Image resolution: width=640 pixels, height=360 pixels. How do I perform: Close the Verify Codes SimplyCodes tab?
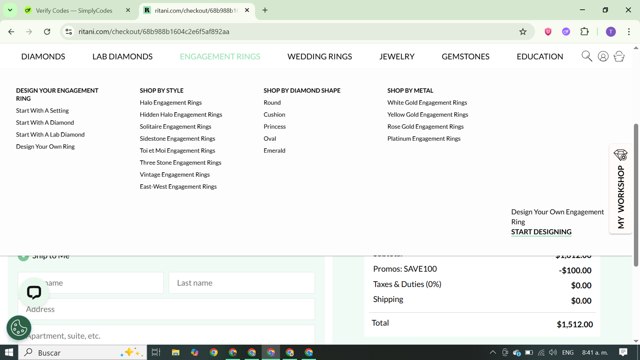coord(128,10)
